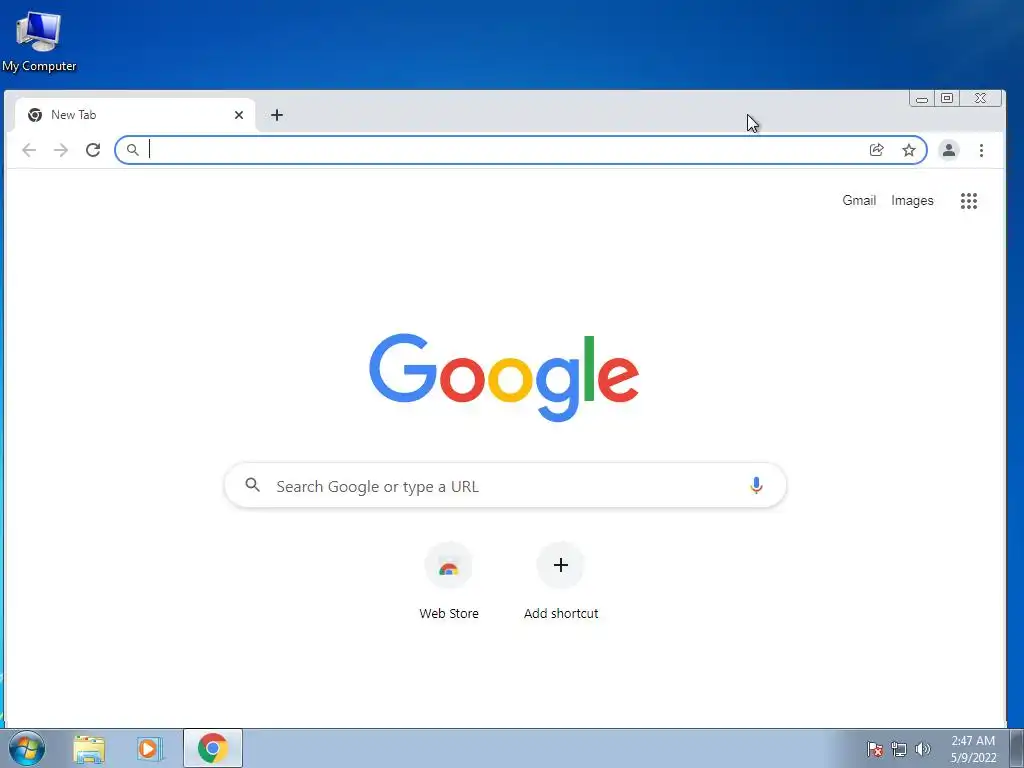
Task: Click the search icon in address bar
Action: [133, 150]
